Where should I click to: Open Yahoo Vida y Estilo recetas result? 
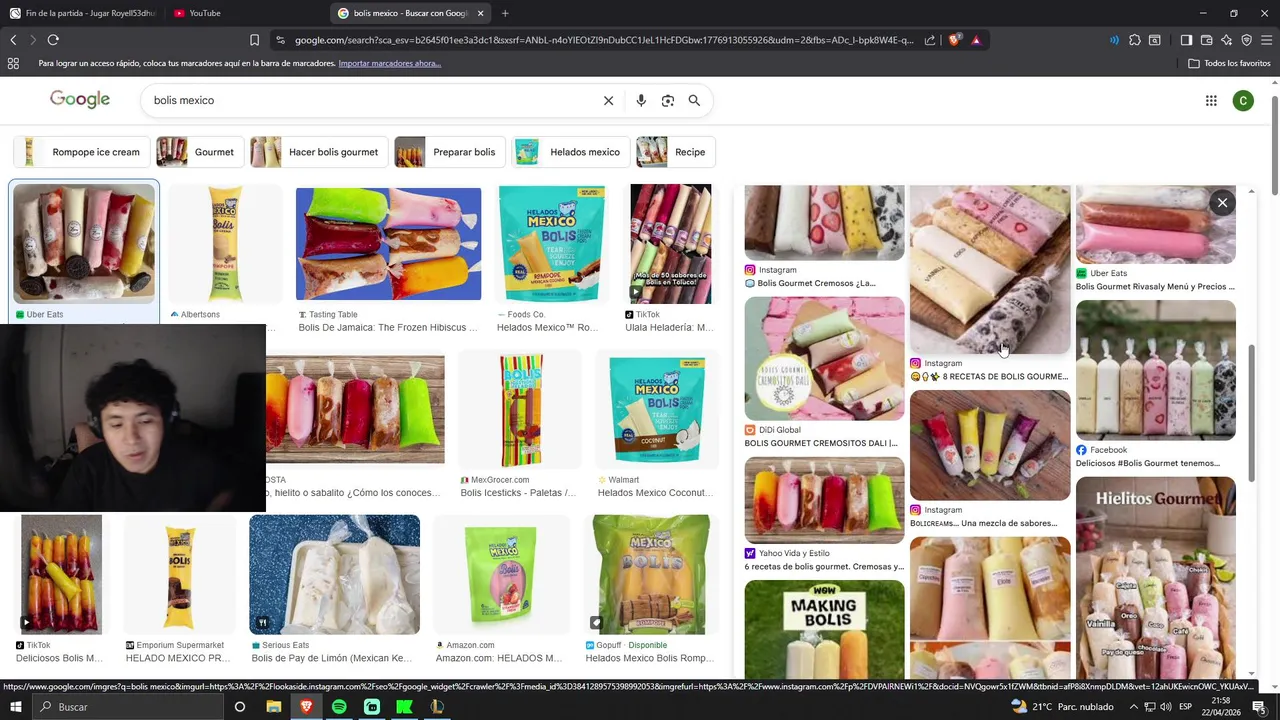824,500
